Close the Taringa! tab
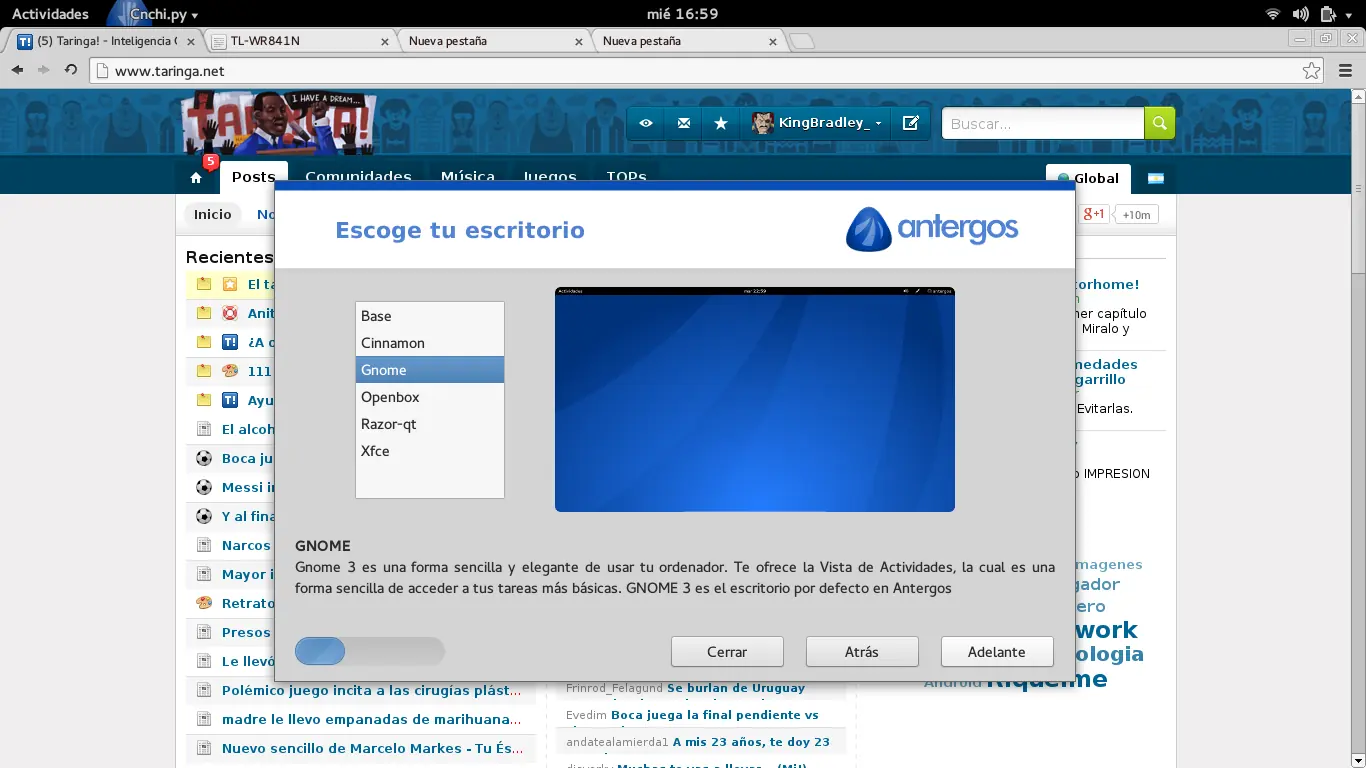1366x768 pixels. point(191,42)
